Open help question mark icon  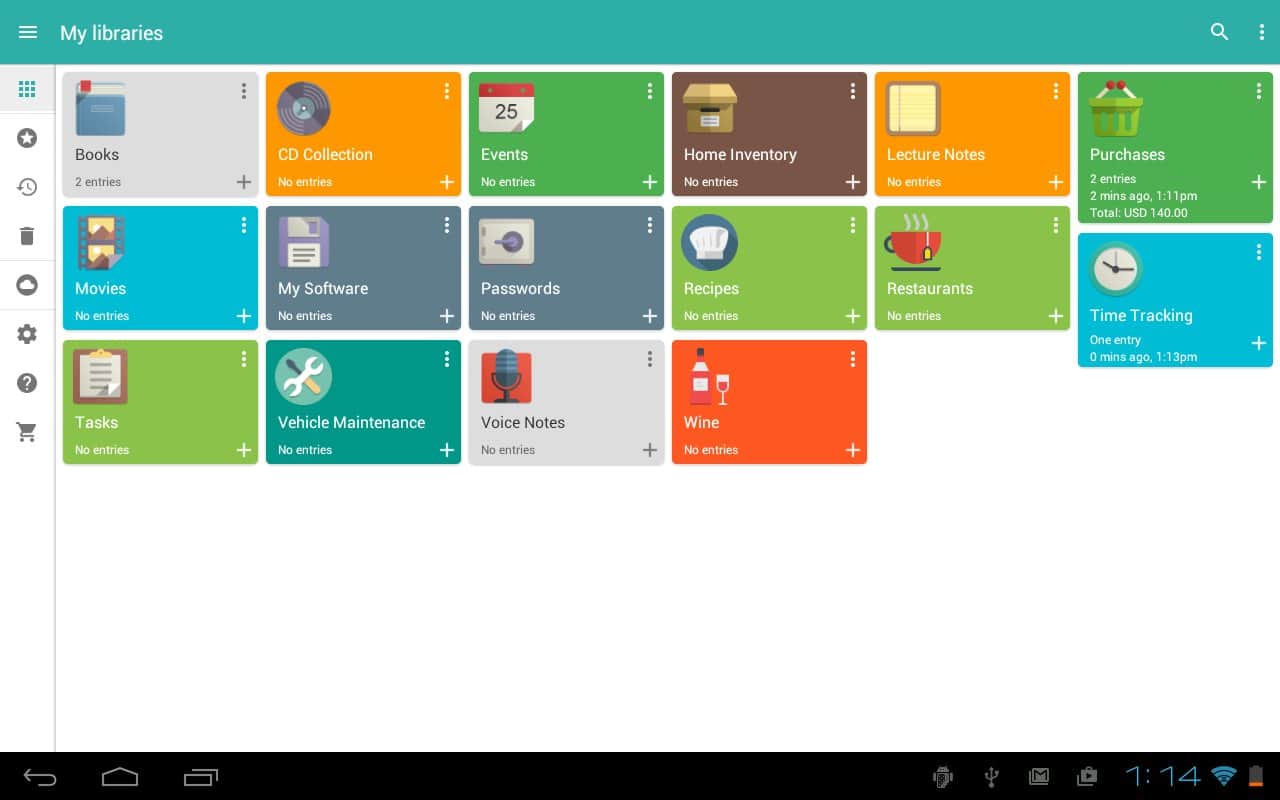click(x=27, y=383)
